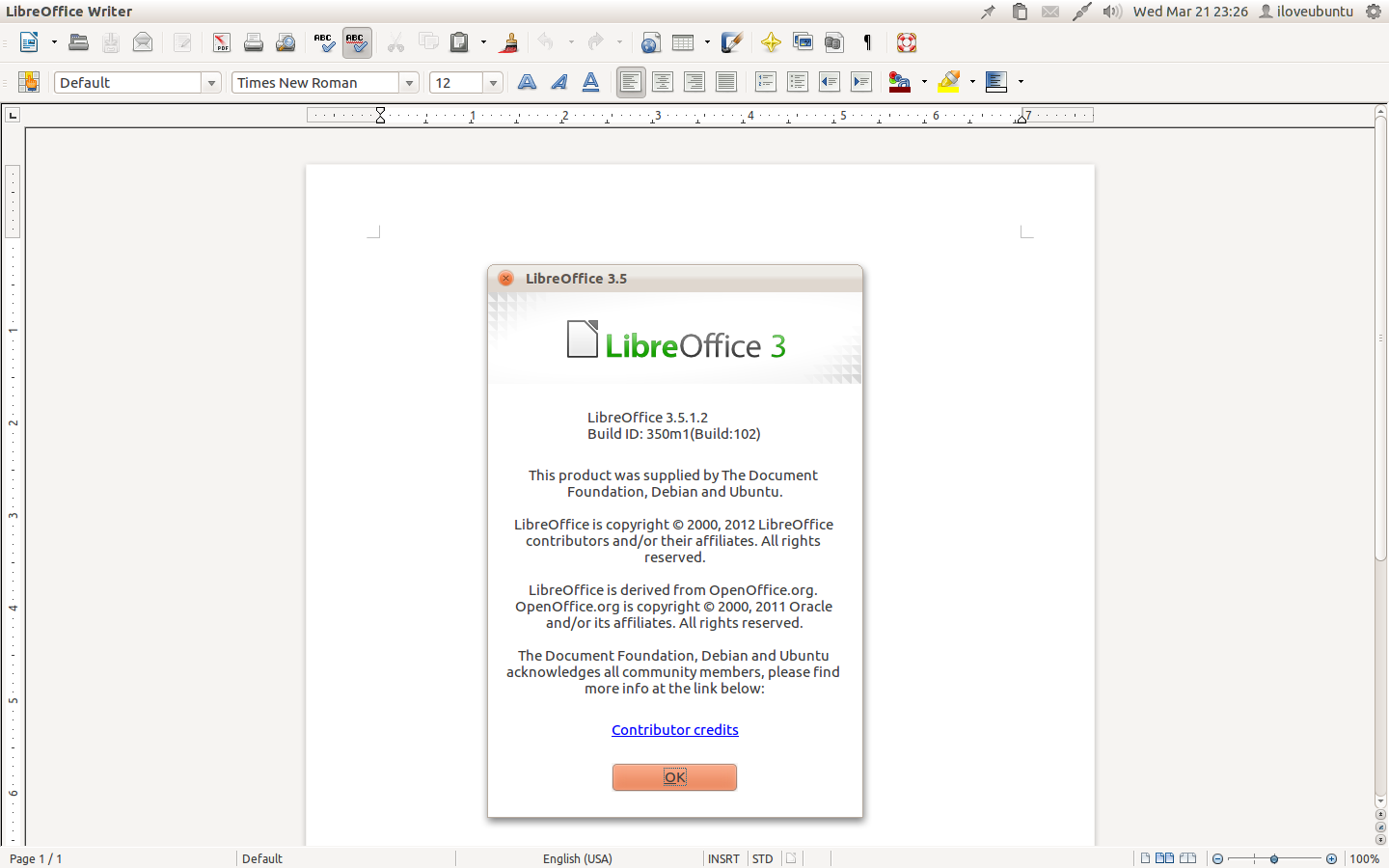Click the Open file folder icon
Screen dimensions: 1389x868
click(x=79, y=42)
